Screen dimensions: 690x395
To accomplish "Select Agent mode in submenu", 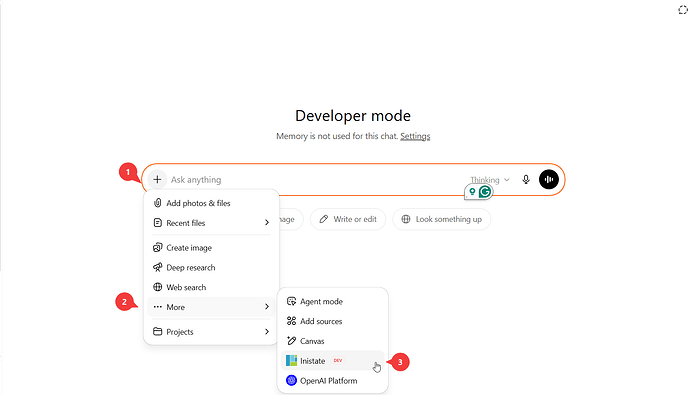I will [333, 301].
